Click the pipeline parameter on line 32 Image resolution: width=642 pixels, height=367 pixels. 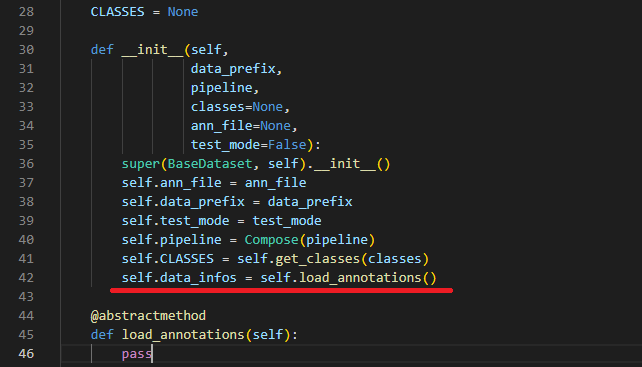point(222,88)
